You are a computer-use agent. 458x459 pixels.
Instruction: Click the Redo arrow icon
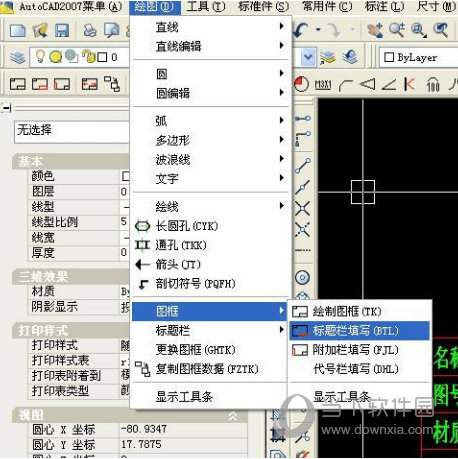pyautogui.click(x=334, y=30)
